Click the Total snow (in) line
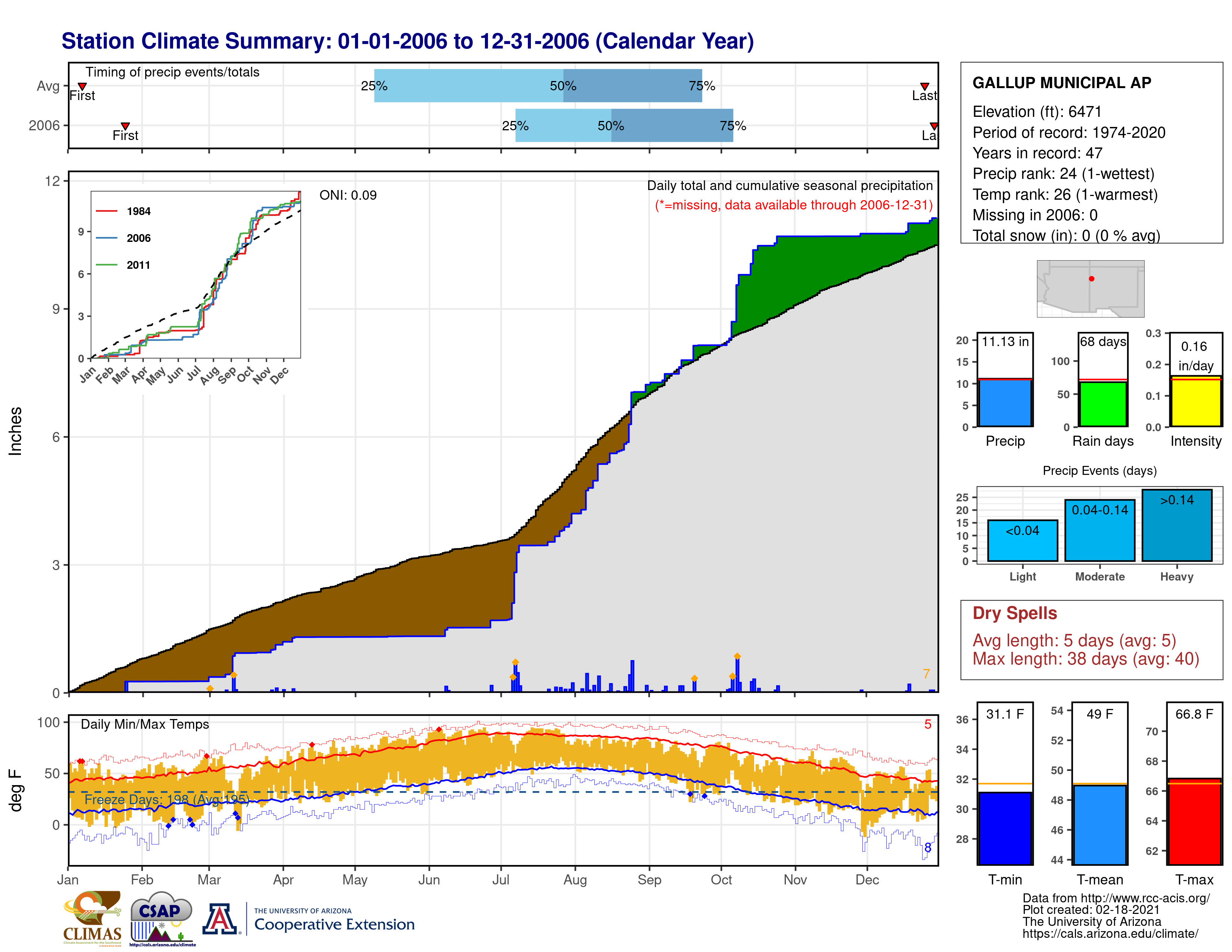Image resolution: width=1232 pixels, height=952 pixels. 1066,236
